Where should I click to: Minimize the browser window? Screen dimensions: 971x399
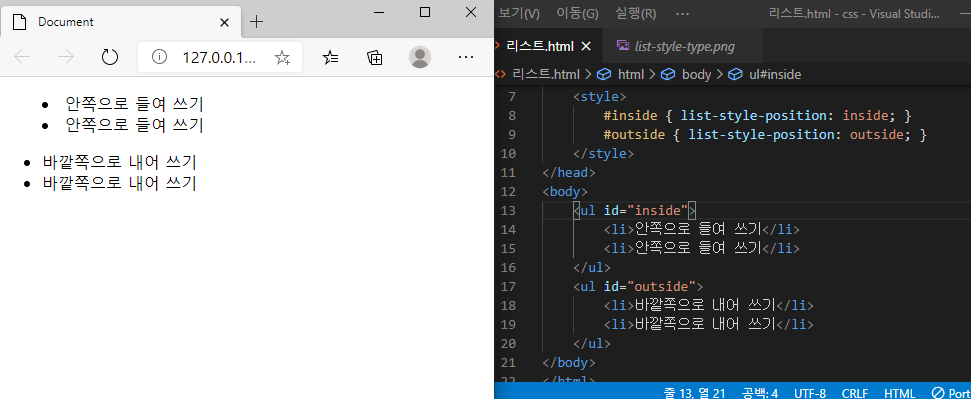[x=379, y=12]
